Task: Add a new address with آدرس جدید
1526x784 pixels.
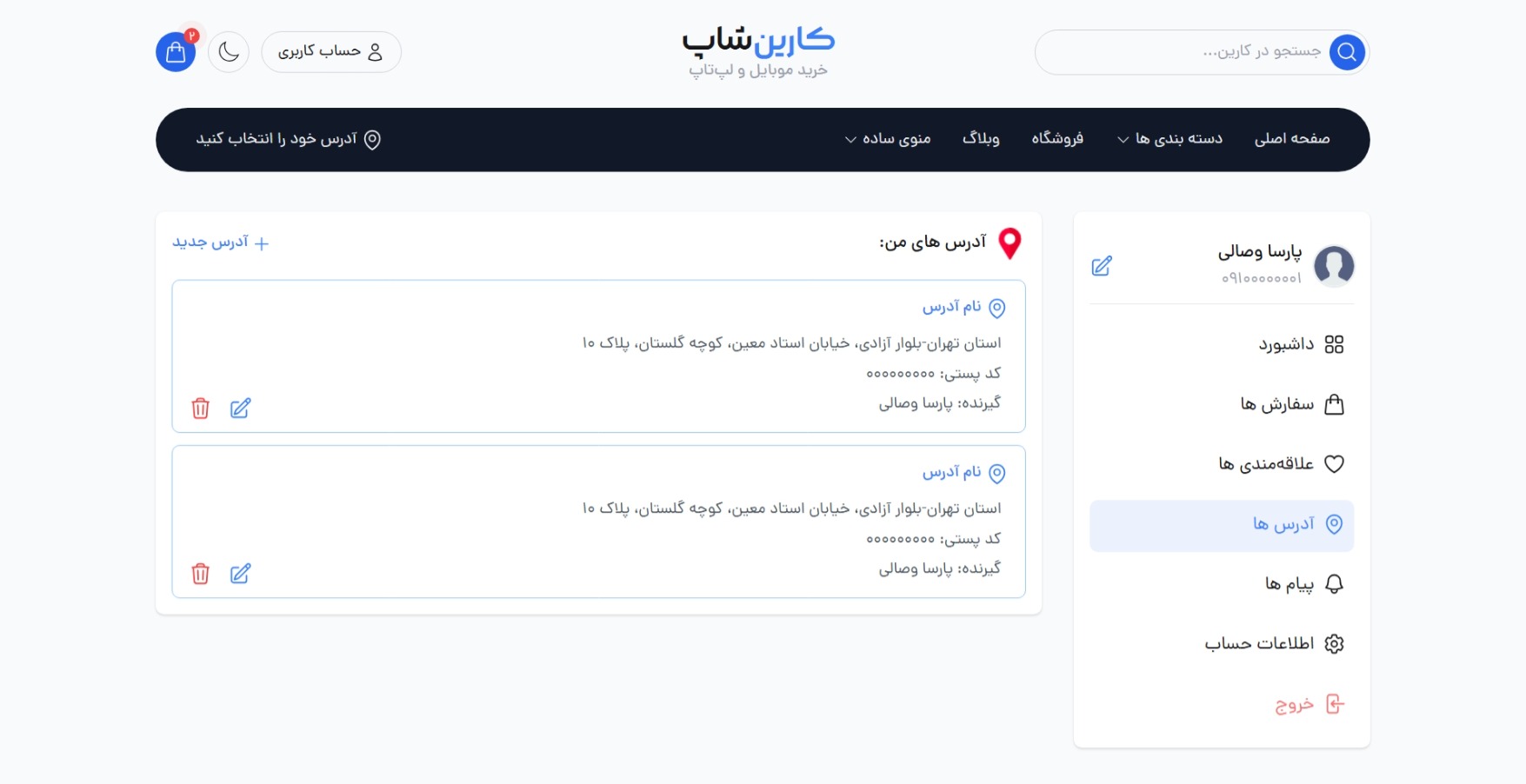Action: click(x=221, y=243)
